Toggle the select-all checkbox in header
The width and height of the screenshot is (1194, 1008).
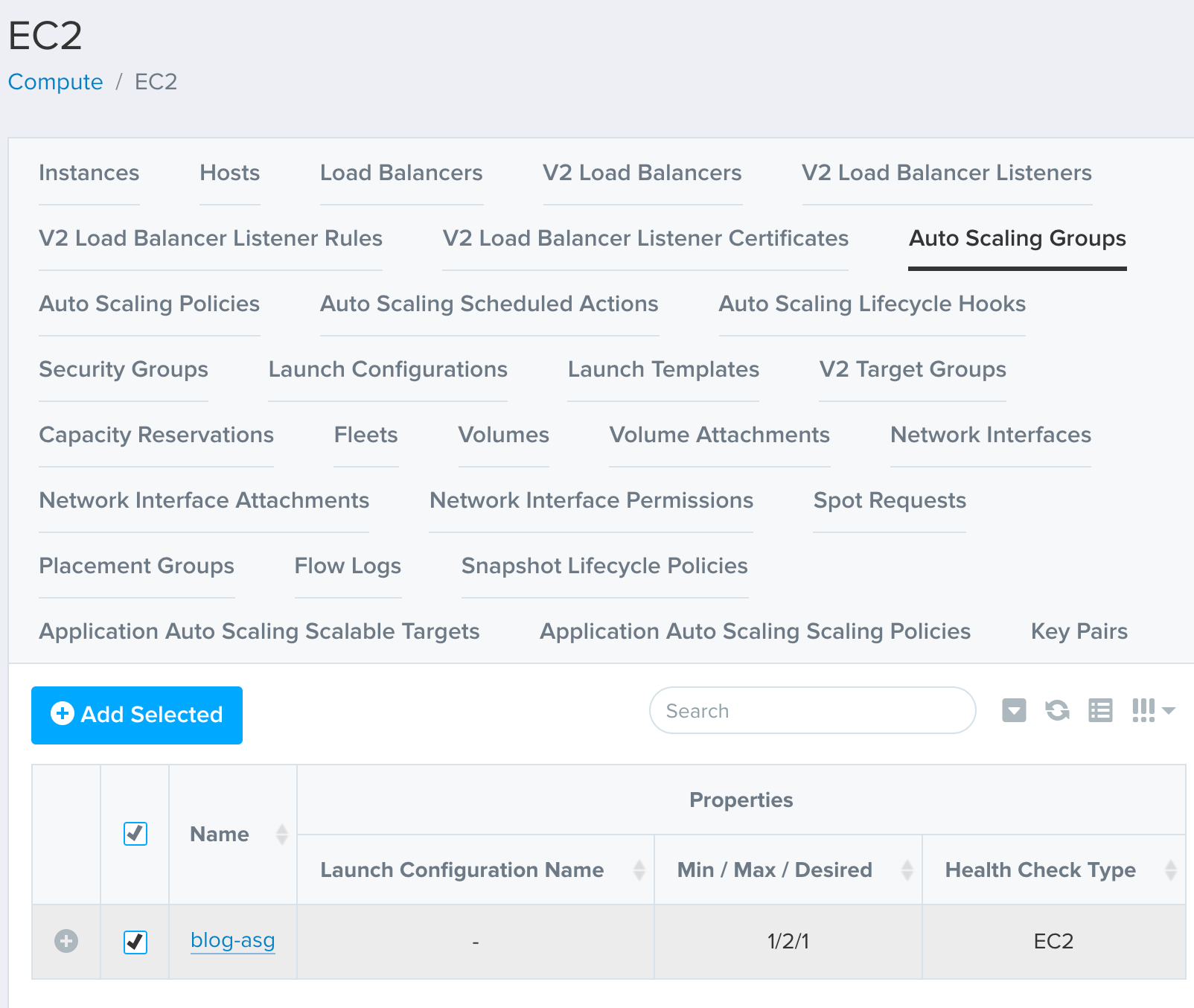click(135, 834)
